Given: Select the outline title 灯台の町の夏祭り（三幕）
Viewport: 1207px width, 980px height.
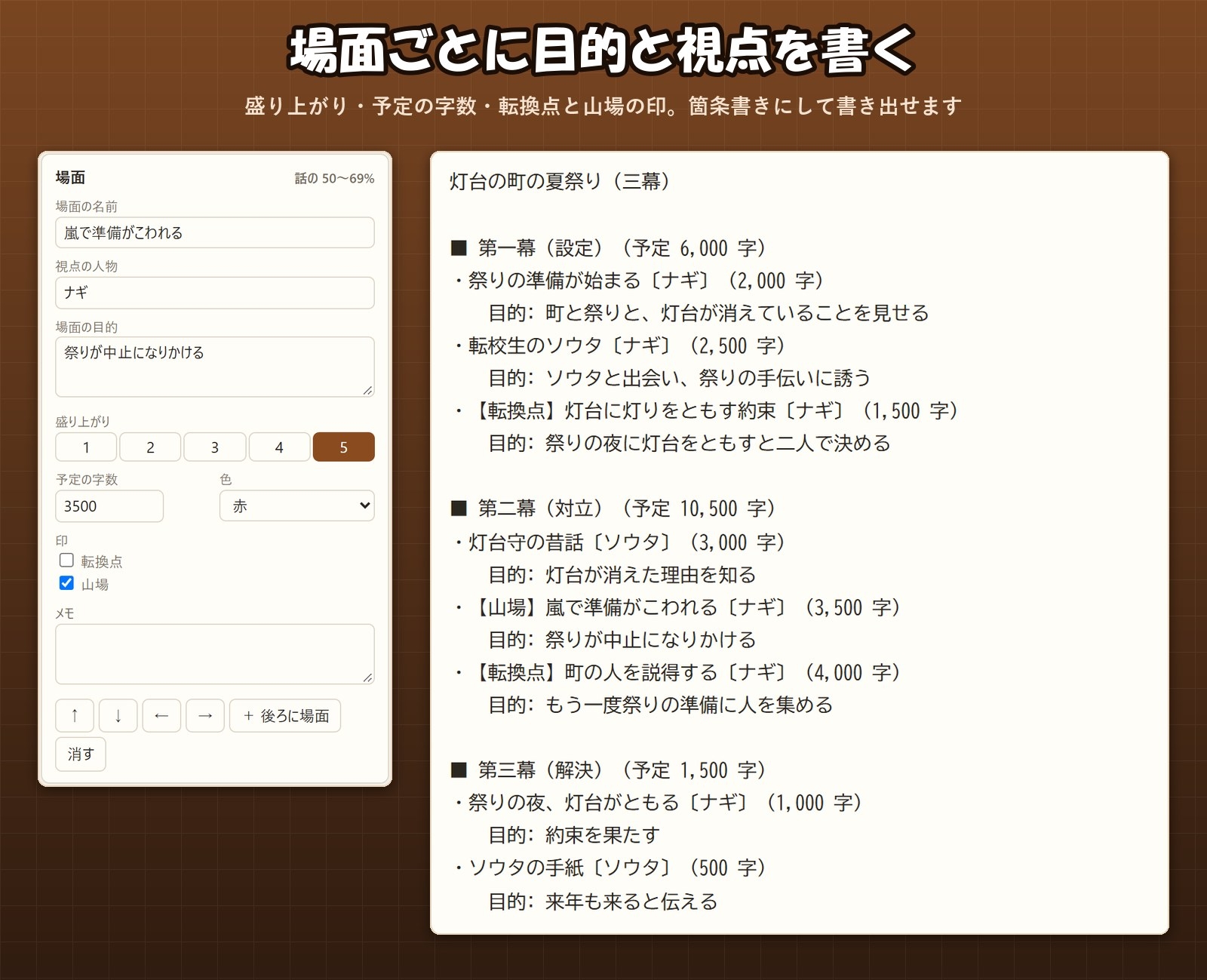Looking at the screenshot, I should (x=560, y=181).
